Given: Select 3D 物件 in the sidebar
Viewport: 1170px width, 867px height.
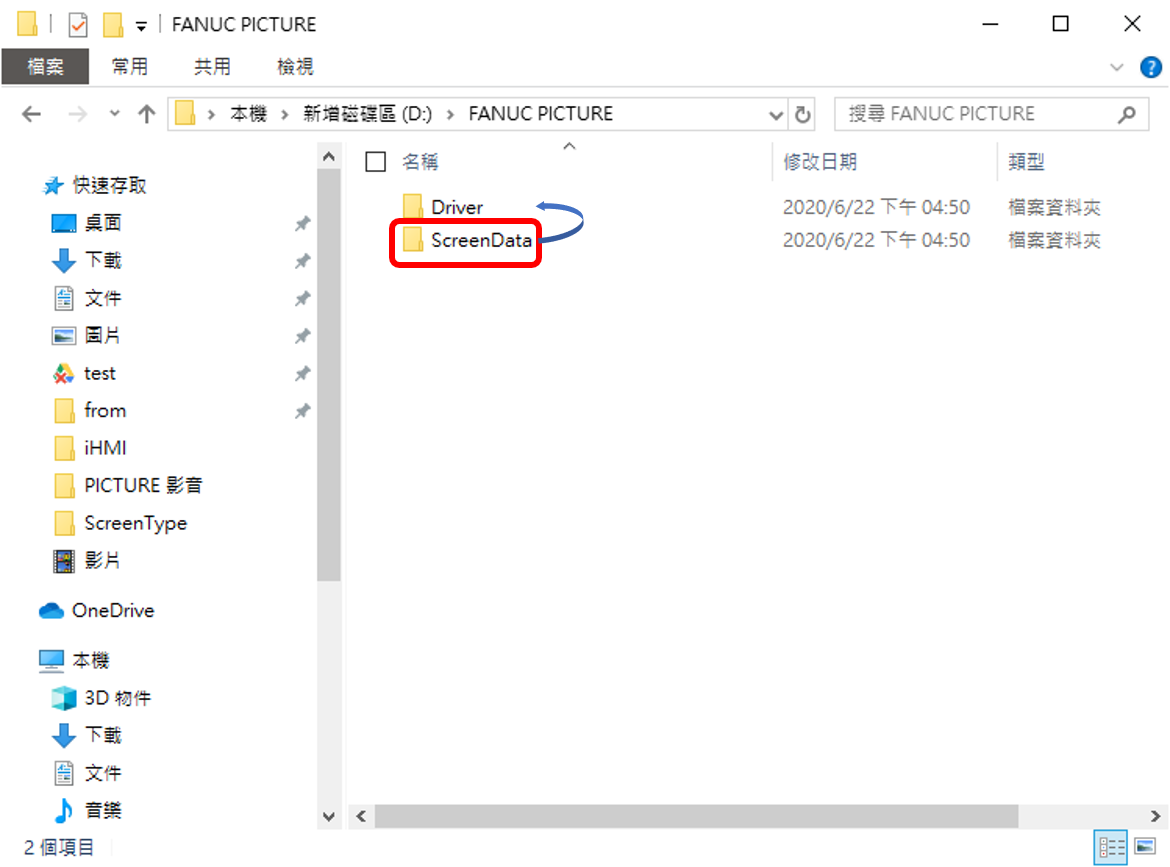Looking at the screenshot, I should 117,698.
